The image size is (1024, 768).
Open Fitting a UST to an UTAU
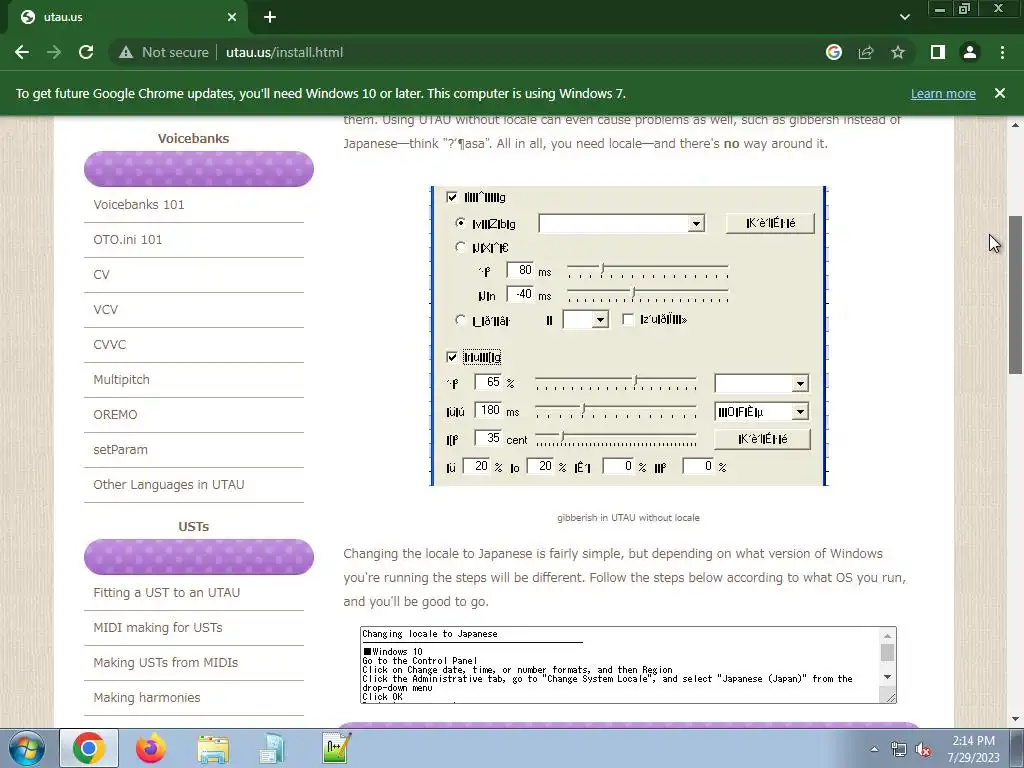pos(167,592)
